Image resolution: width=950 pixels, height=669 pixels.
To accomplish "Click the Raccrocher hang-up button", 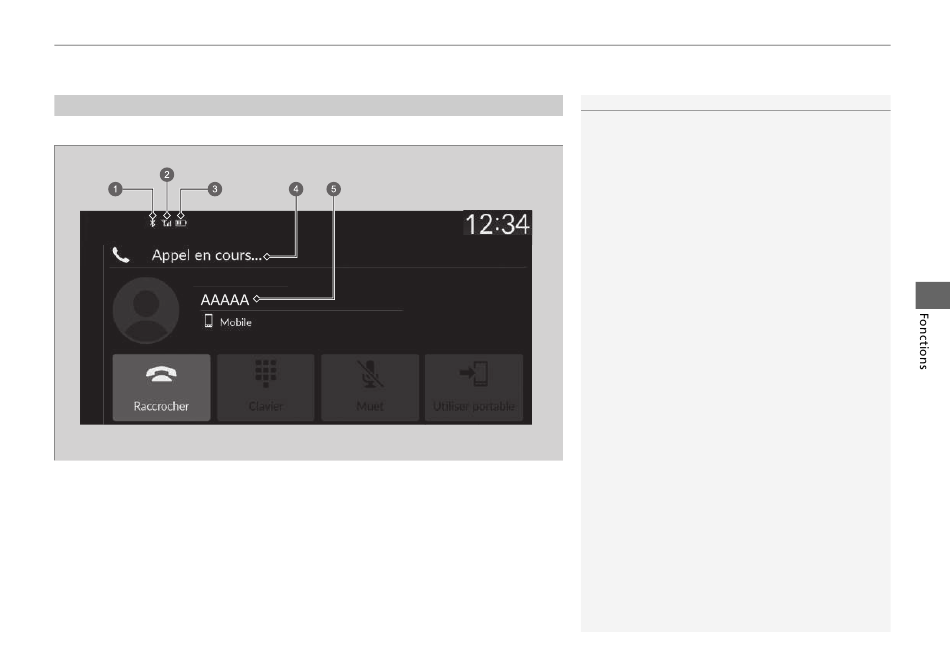I will (x=161, y=387).
